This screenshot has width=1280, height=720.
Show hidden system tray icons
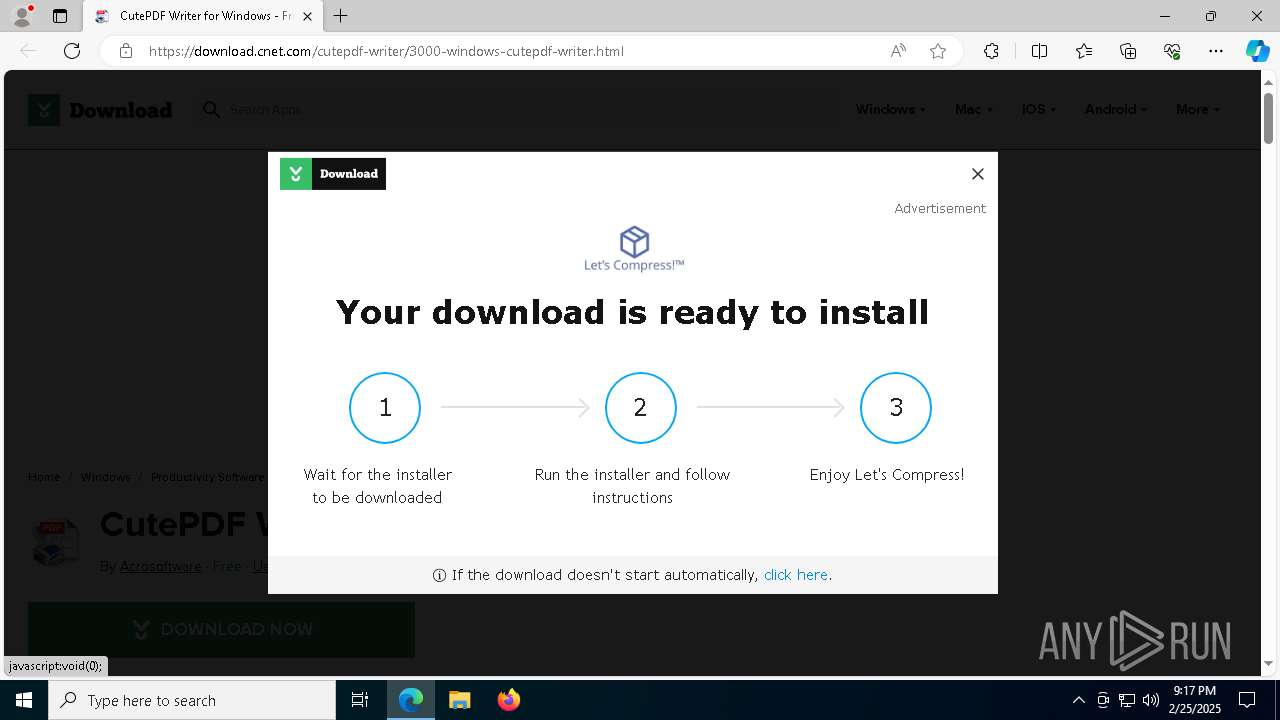[1078, 700]
